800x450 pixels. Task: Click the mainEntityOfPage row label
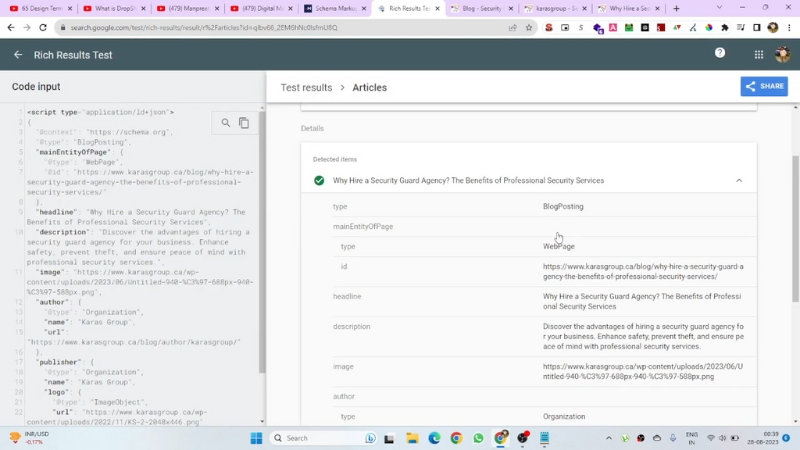click(363, 227)
